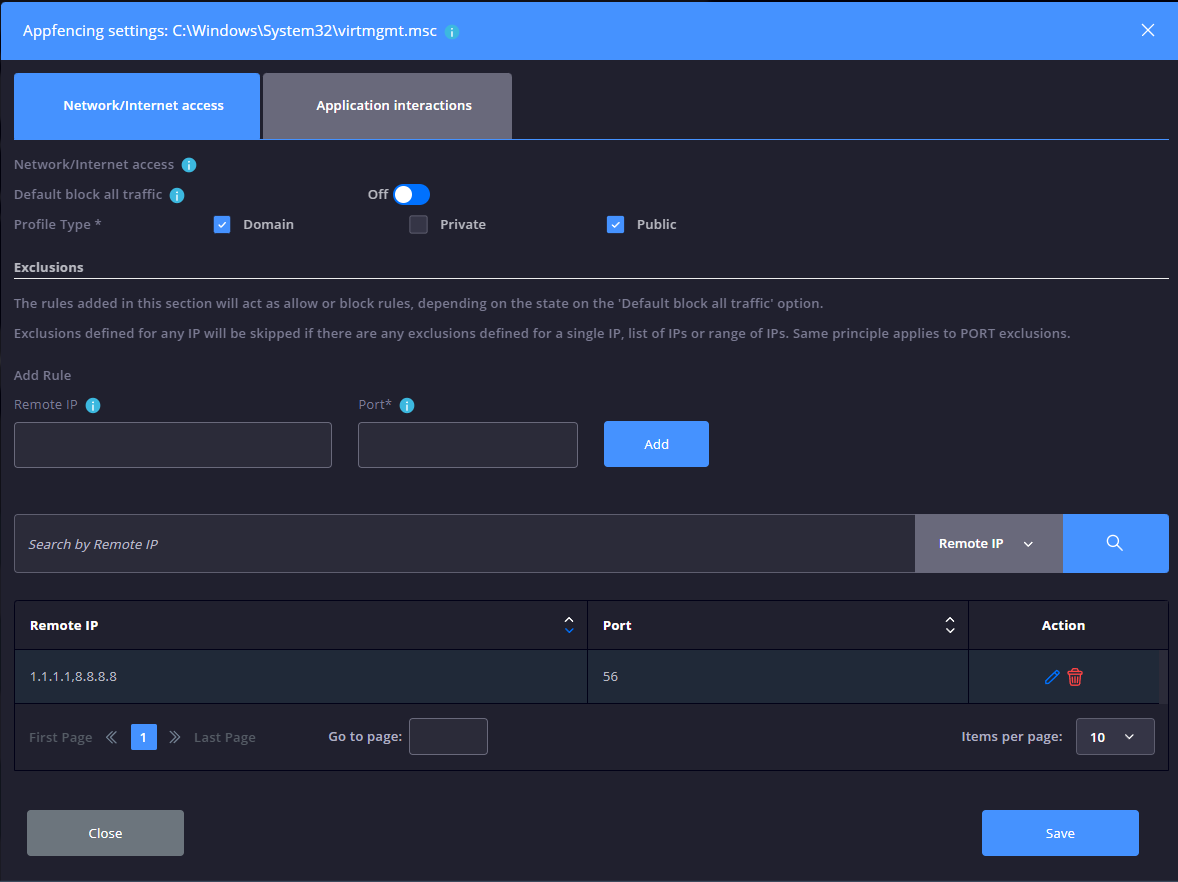
Task: Click the Port column header text
Action: coord(617,625)
